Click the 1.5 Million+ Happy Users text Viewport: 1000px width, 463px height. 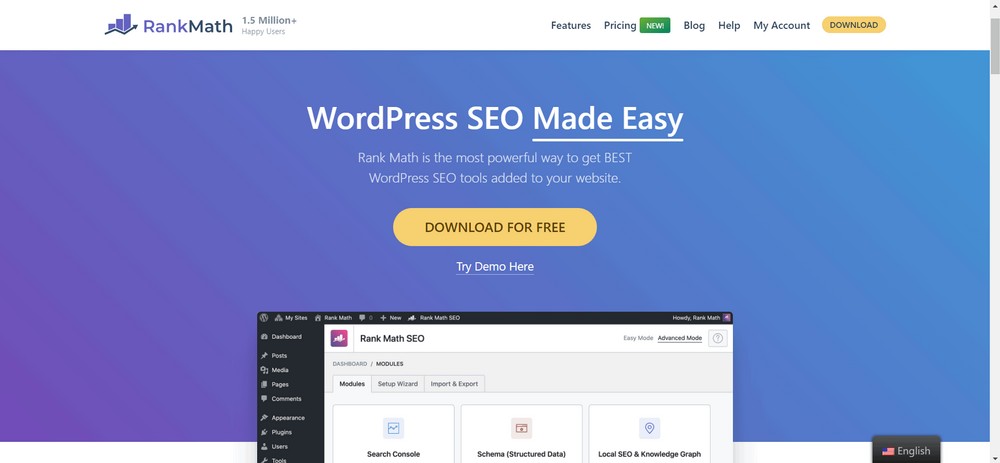pos(269,26)
